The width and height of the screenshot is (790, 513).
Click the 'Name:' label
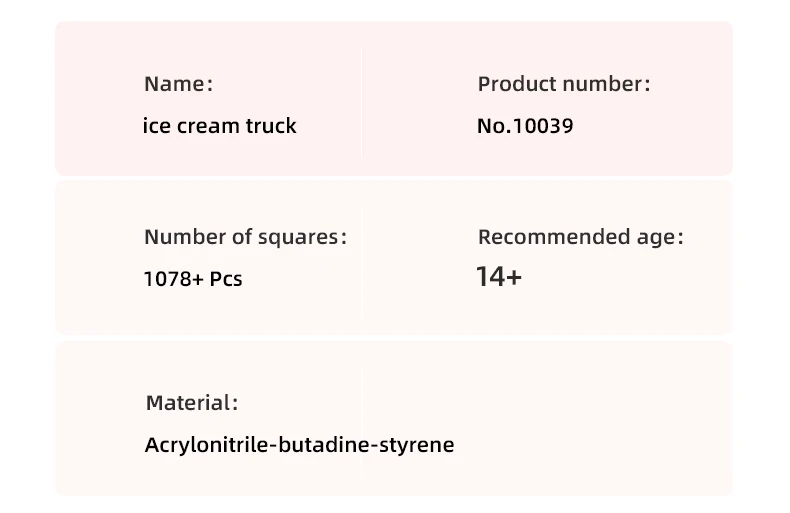click(x=178, y=84)
